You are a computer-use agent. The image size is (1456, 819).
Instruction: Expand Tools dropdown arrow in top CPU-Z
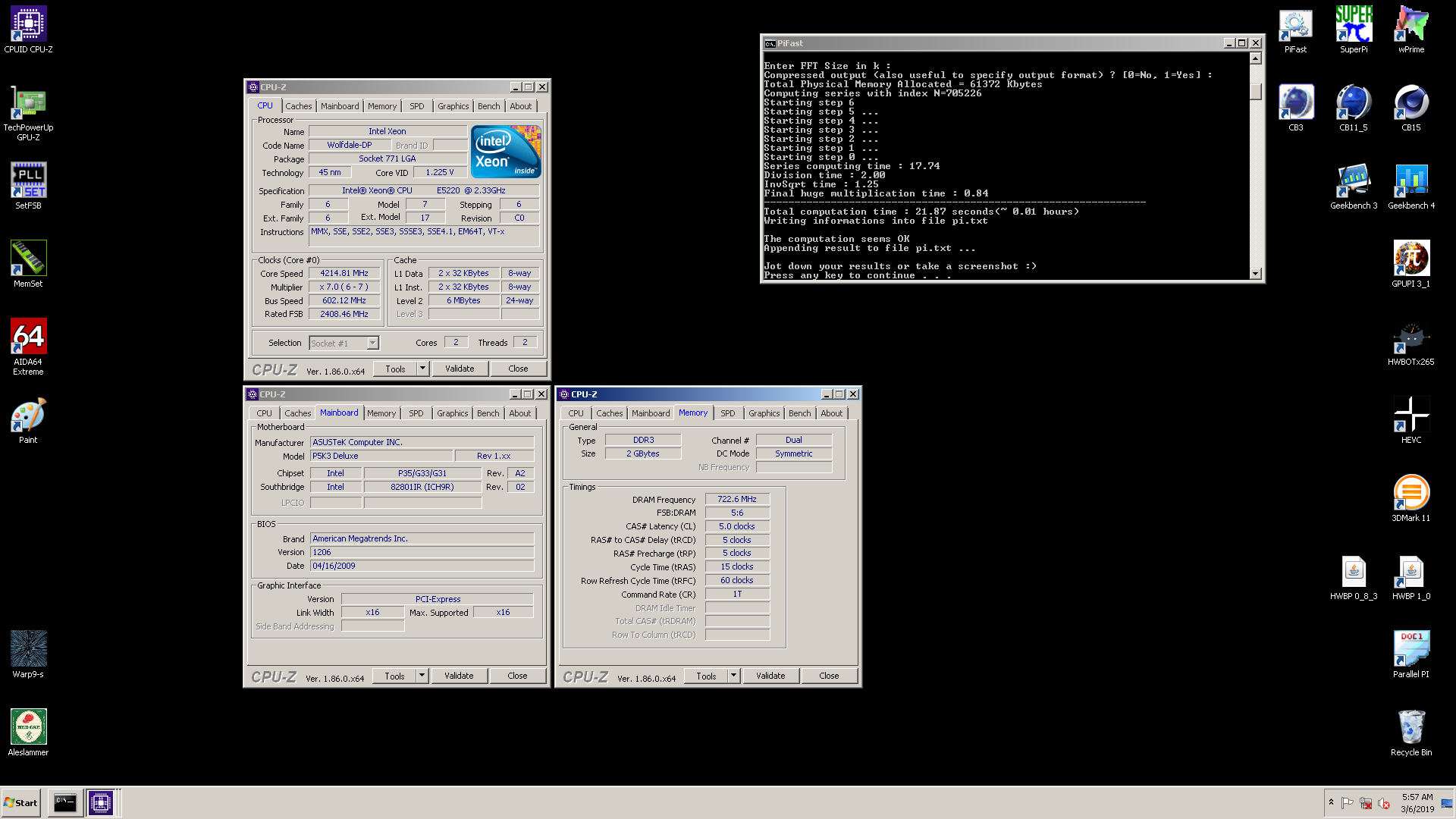[423, 369]
